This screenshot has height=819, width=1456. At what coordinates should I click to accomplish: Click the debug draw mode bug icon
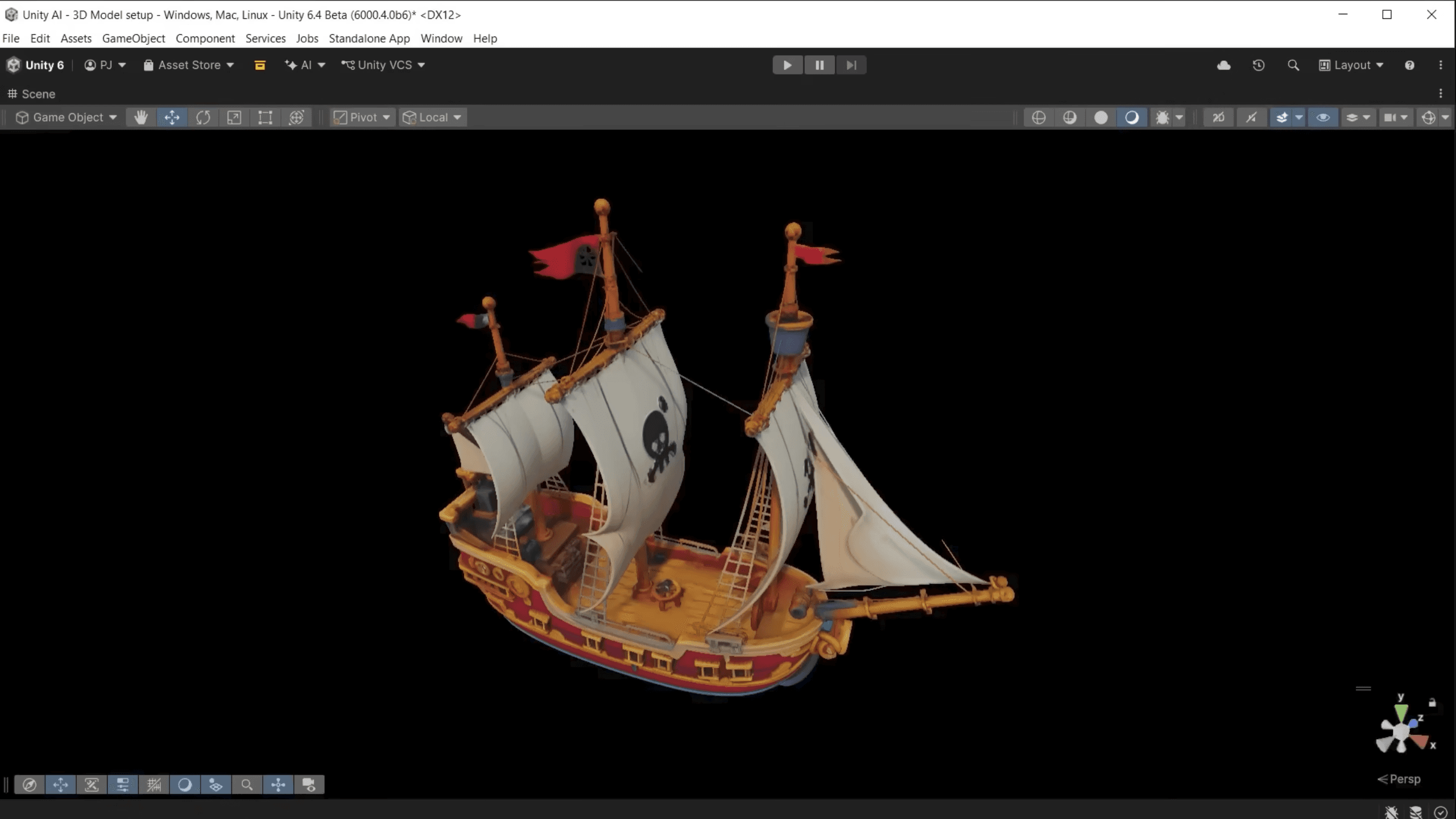point(1162,117)
